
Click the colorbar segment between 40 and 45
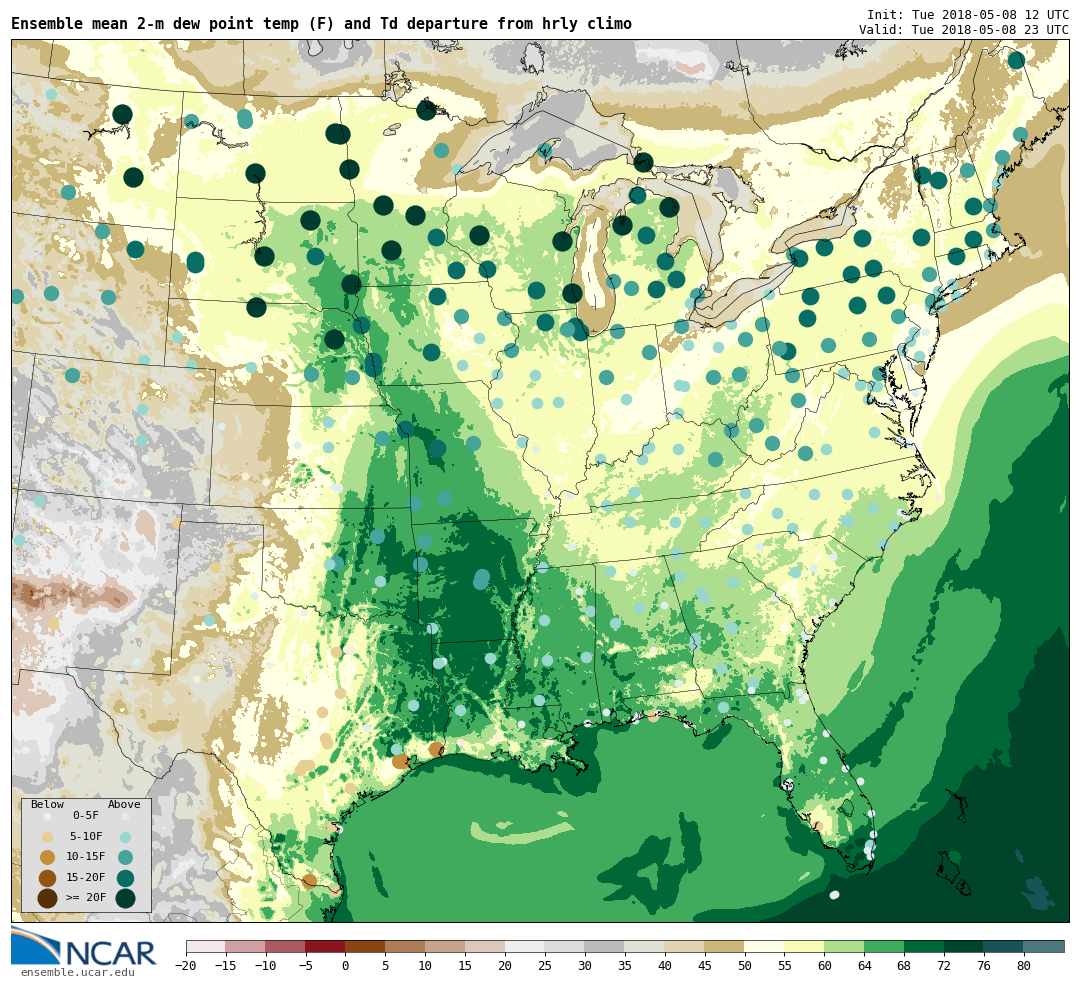(x=685, y=946)
